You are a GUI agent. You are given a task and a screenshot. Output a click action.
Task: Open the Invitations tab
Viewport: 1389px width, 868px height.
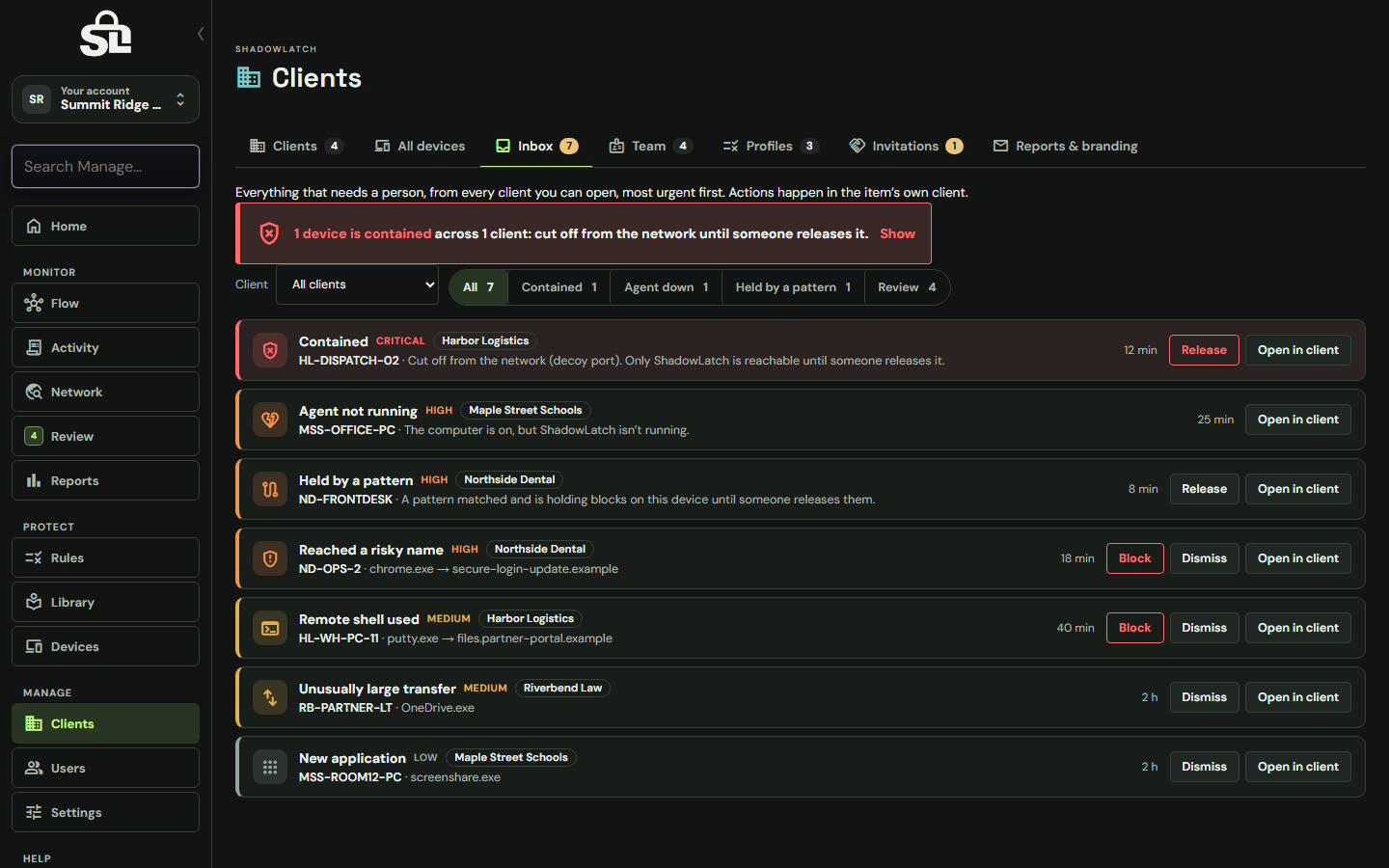[906, 146]
